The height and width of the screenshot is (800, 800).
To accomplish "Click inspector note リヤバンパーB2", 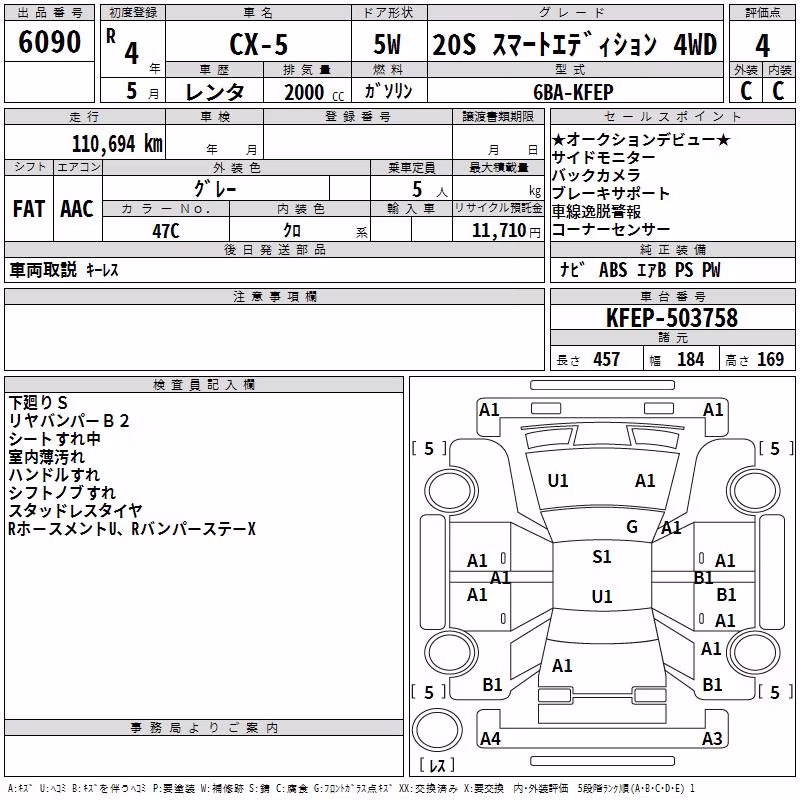I will pos(69,421).
